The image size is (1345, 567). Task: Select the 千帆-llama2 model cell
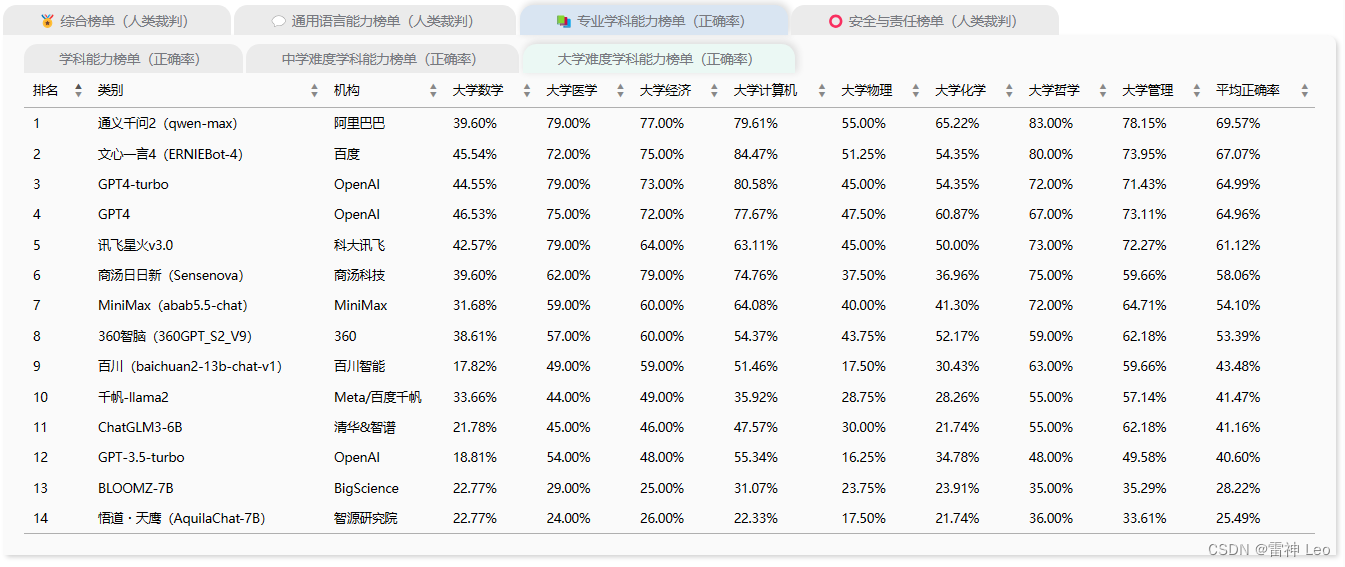point(133,397)
